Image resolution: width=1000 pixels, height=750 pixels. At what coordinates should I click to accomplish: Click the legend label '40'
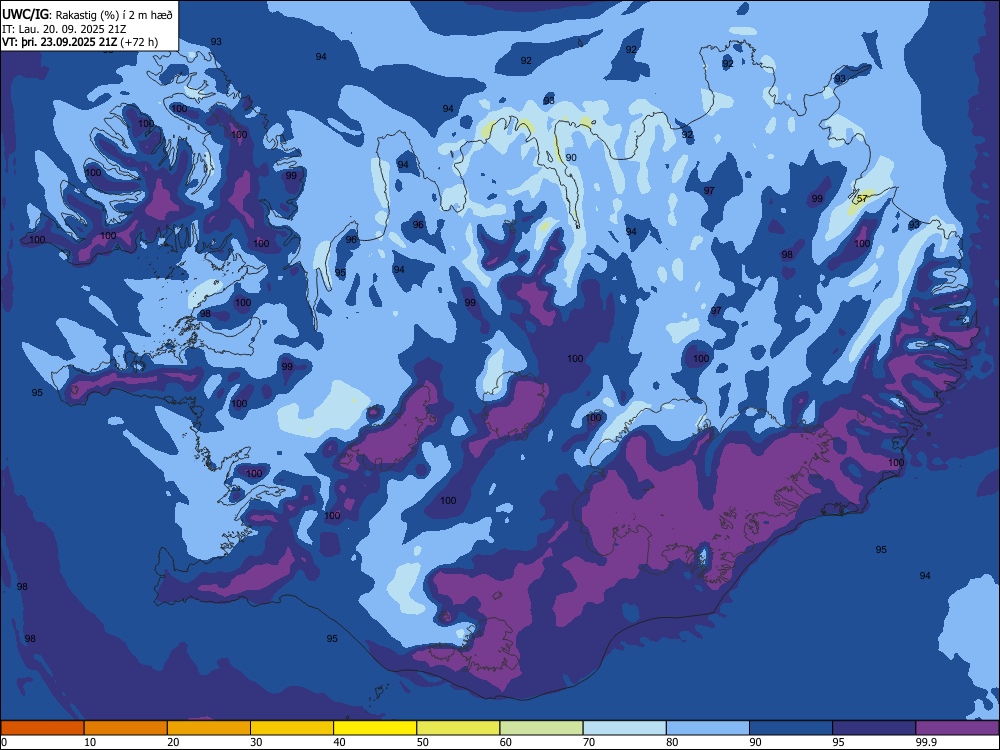(x=339, y=742)
